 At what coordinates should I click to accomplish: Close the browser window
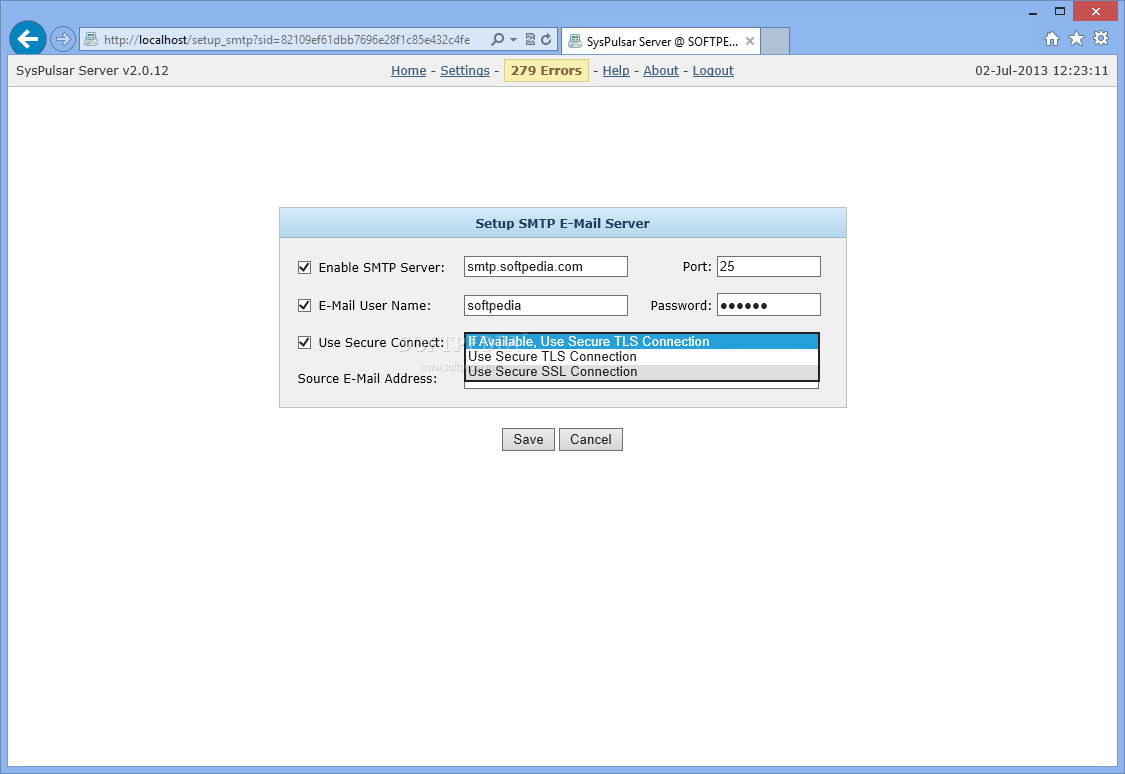pos(1096,11)
